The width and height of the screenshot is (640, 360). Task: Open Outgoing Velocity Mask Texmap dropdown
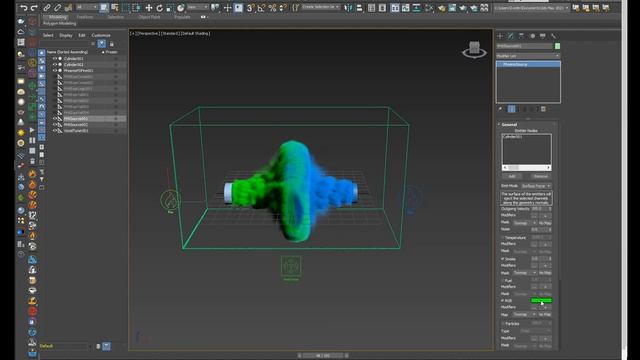524,223
